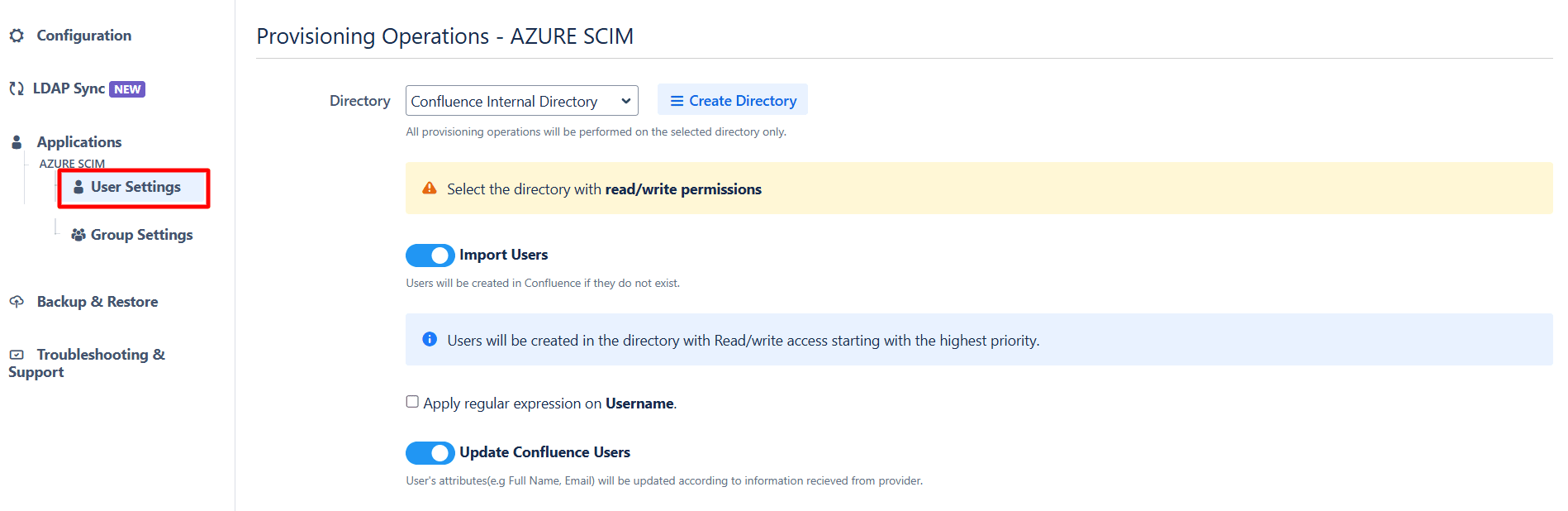The width and height of the screenshot is (1568, 511).
Task: Click the Provisioning Operations - AZURE SCIM heading
Action: coord(445,36)
